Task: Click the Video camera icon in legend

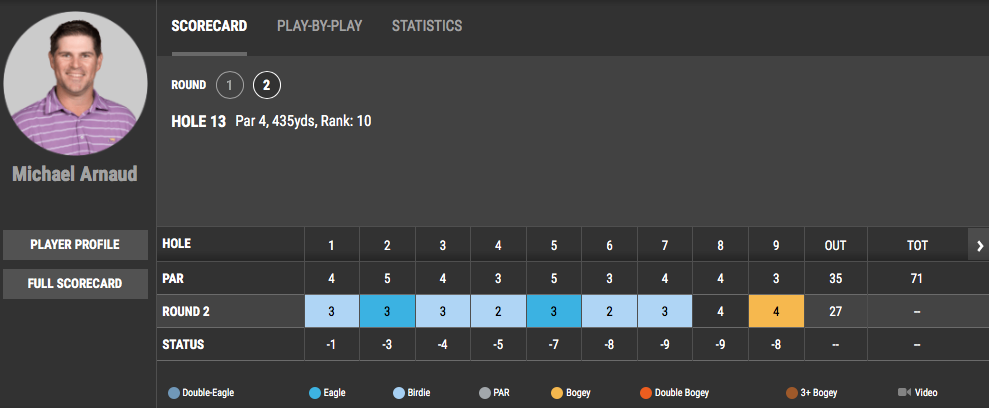Action: 904,392
